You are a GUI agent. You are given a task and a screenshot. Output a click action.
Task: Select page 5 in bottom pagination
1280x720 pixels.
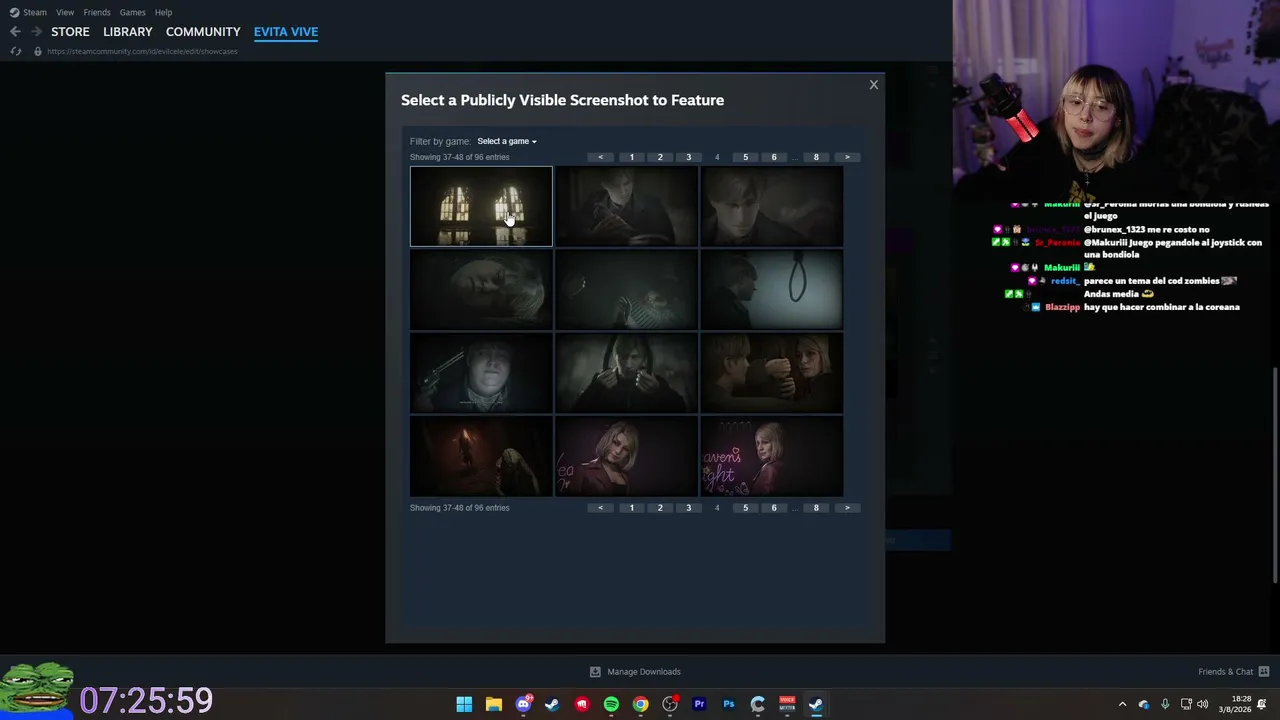[x=745, y=508]
